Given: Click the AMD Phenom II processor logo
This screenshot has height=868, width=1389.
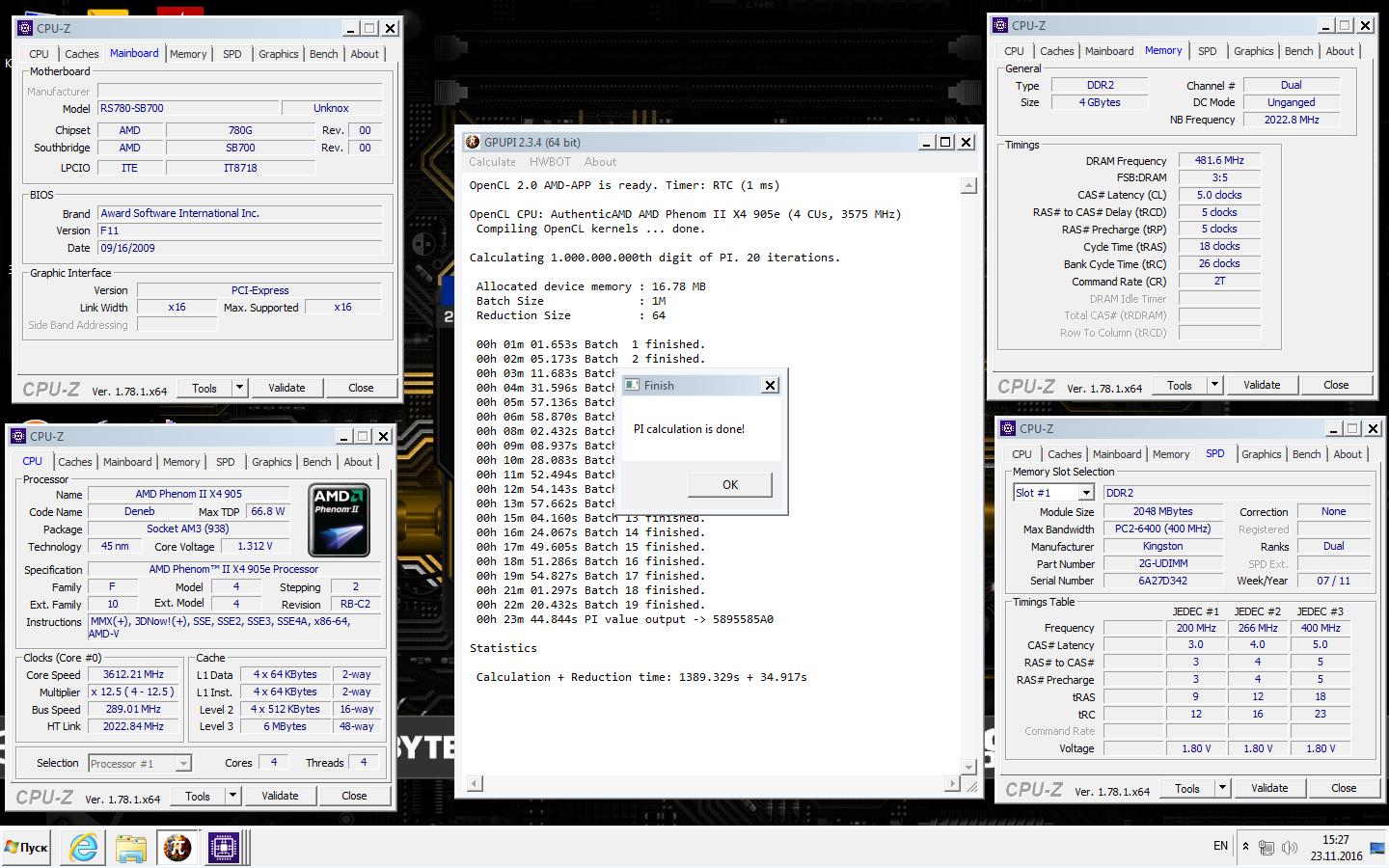Looking at the screenshot, I should click(x=339, y=521).
